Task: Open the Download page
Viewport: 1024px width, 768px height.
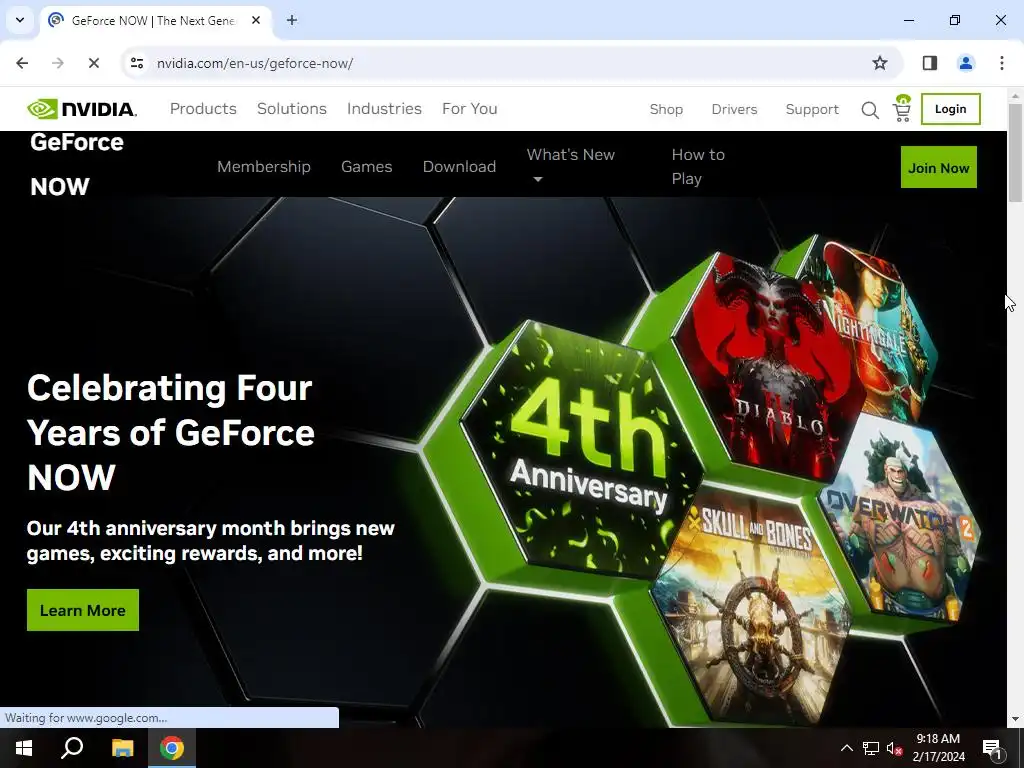Action: pyautogui.click(x=459, y=167)
